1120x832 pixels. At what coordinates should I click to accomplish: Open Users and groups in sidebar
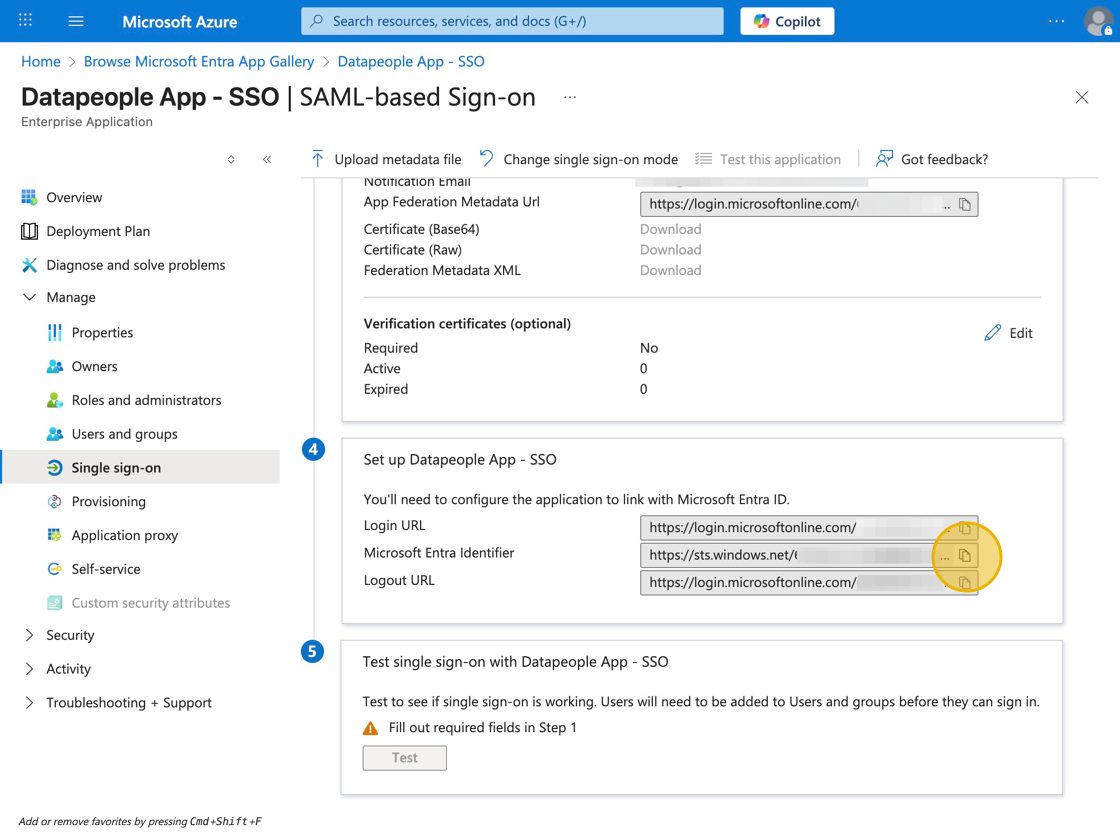click(124, 434)
